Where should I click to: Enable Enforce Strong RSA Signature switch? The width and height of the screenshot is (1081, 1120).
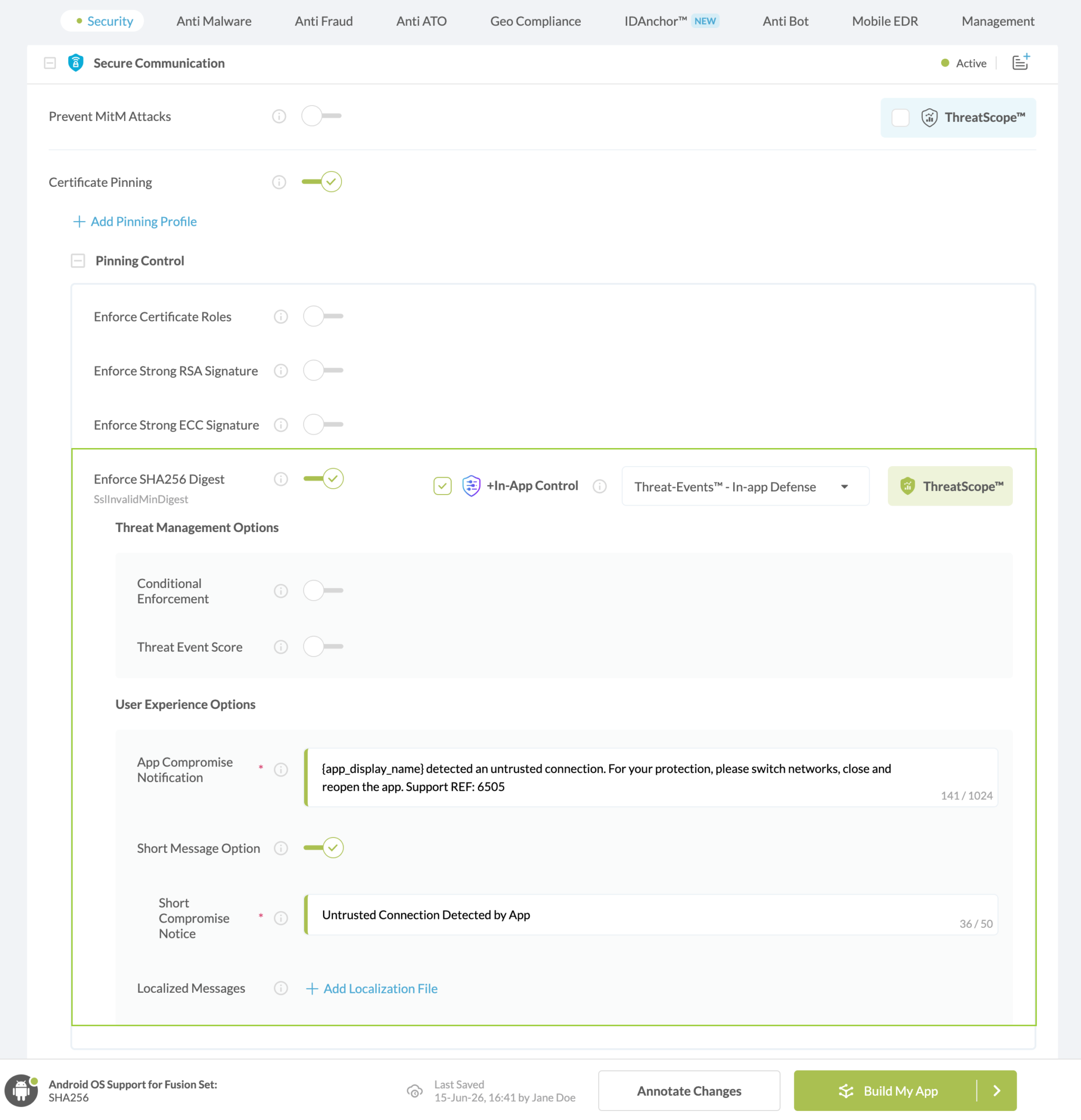coord(323,371)
